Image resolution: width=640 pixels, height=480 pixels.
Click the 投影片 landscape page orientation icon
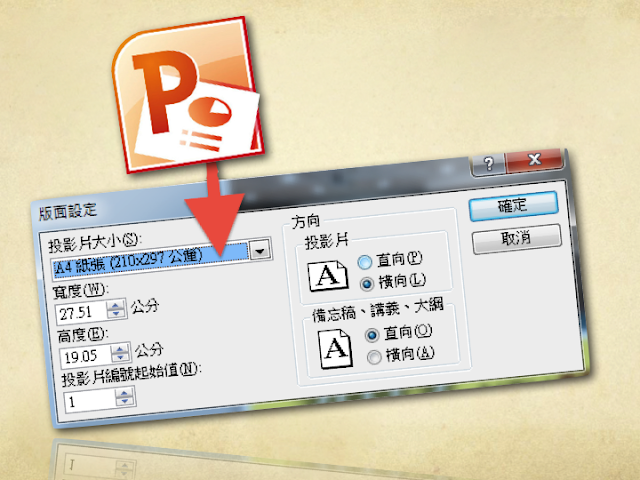click(x=328, y=276)
